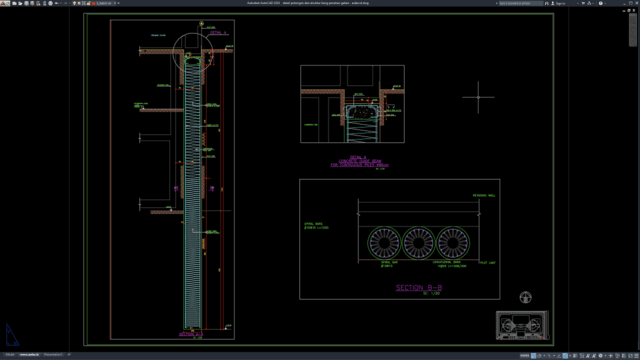Select the Presentation1 layout tab
This screenshot has height=360, width=640.
click(x=53, y=354)
